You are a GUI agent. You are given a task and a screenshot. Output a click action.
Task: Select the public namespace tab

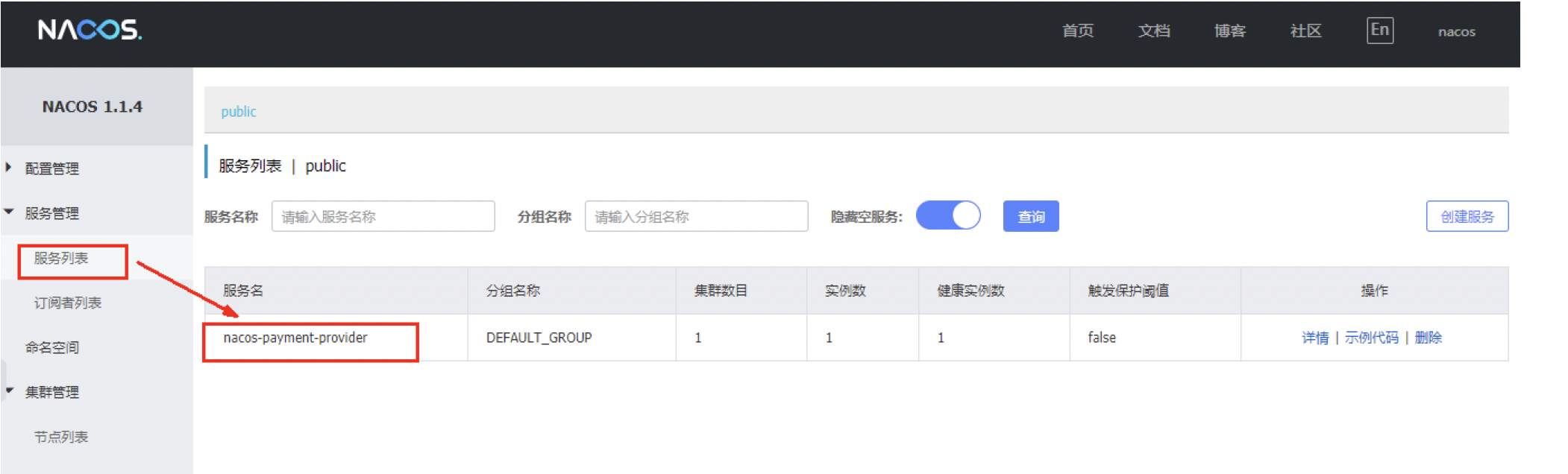click(239, 112)
